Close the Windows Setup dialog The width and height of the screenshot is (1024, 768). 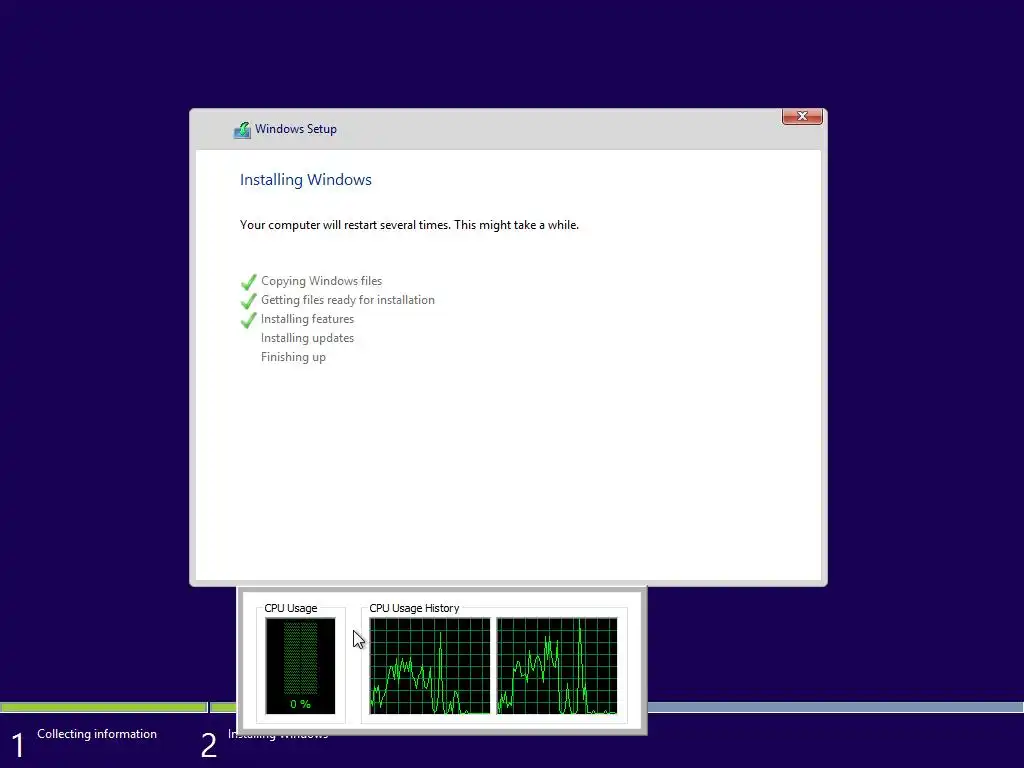pos(802,116)
